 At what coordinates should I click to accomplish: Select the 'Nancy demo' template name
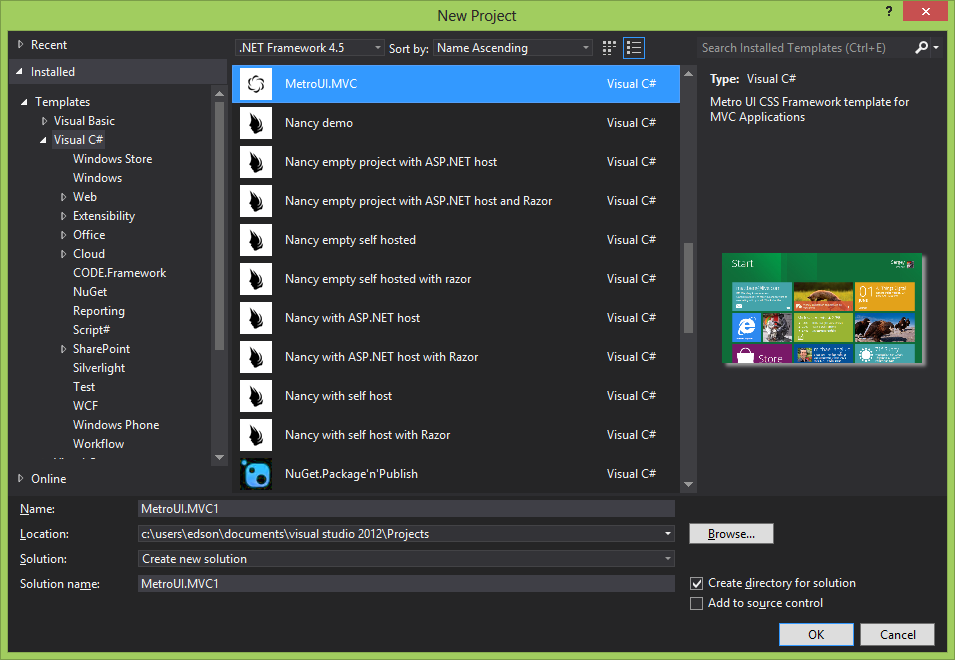click(x=319, y=123)
